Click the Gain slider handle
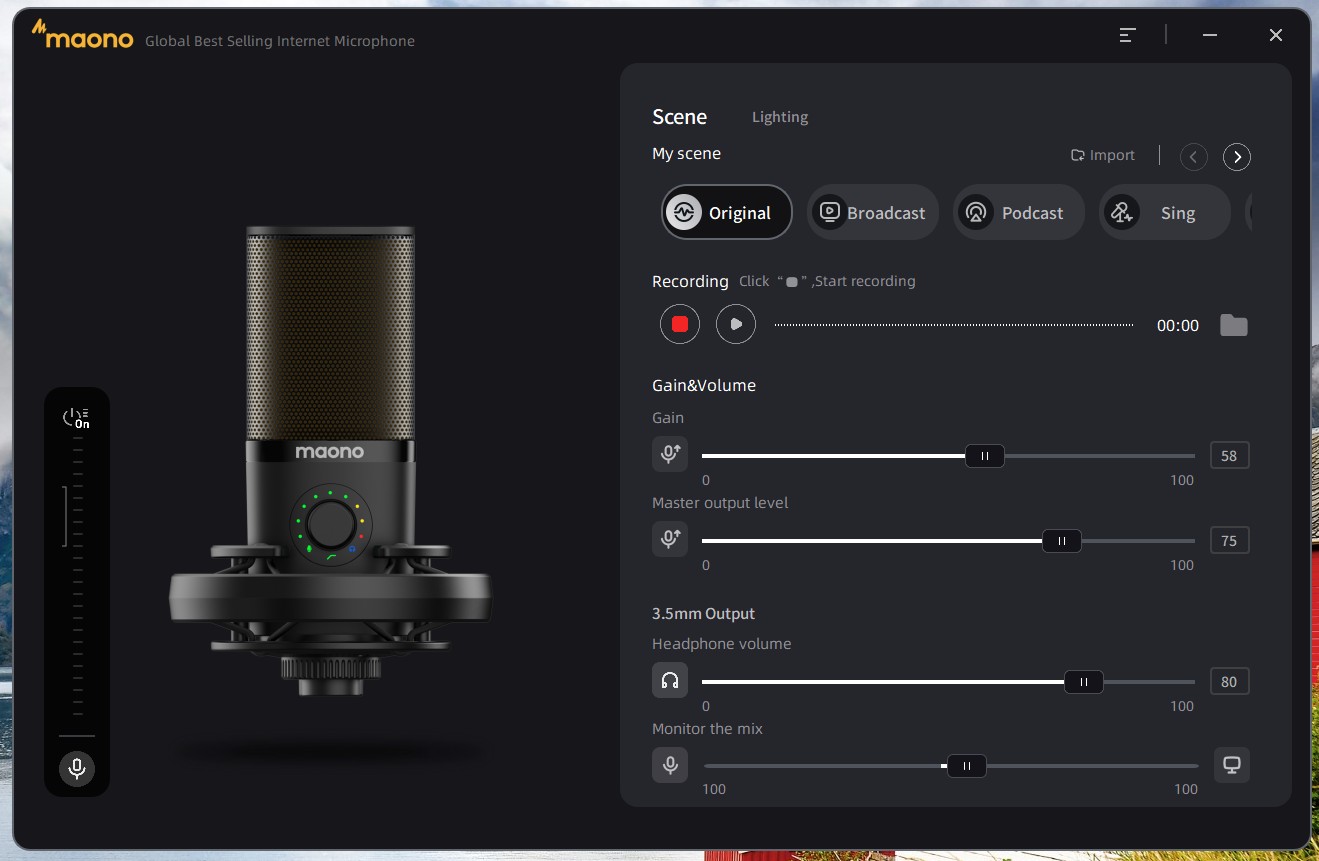Screen dimensions: 1319x861 click(x=985, y=456)
